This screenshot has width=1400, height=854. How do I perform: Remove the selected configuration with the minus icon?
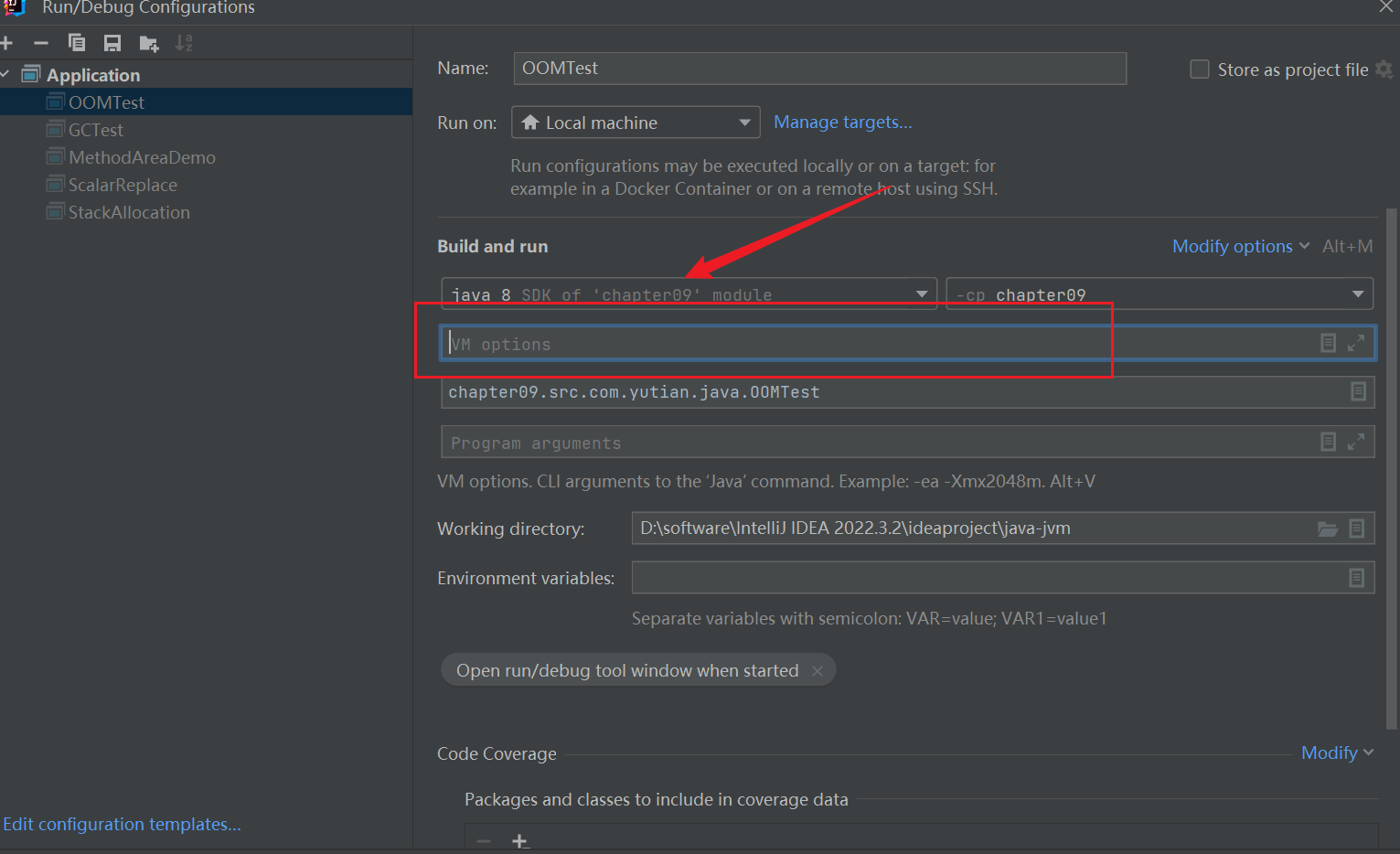pos(41,43)
